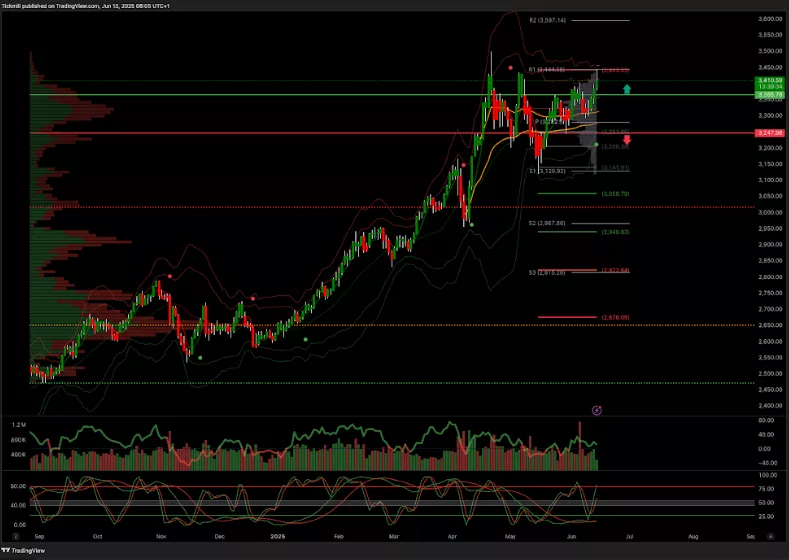Click the green 3,355.78 price level label
Screen dimensions: 789x560
[768, 95]
